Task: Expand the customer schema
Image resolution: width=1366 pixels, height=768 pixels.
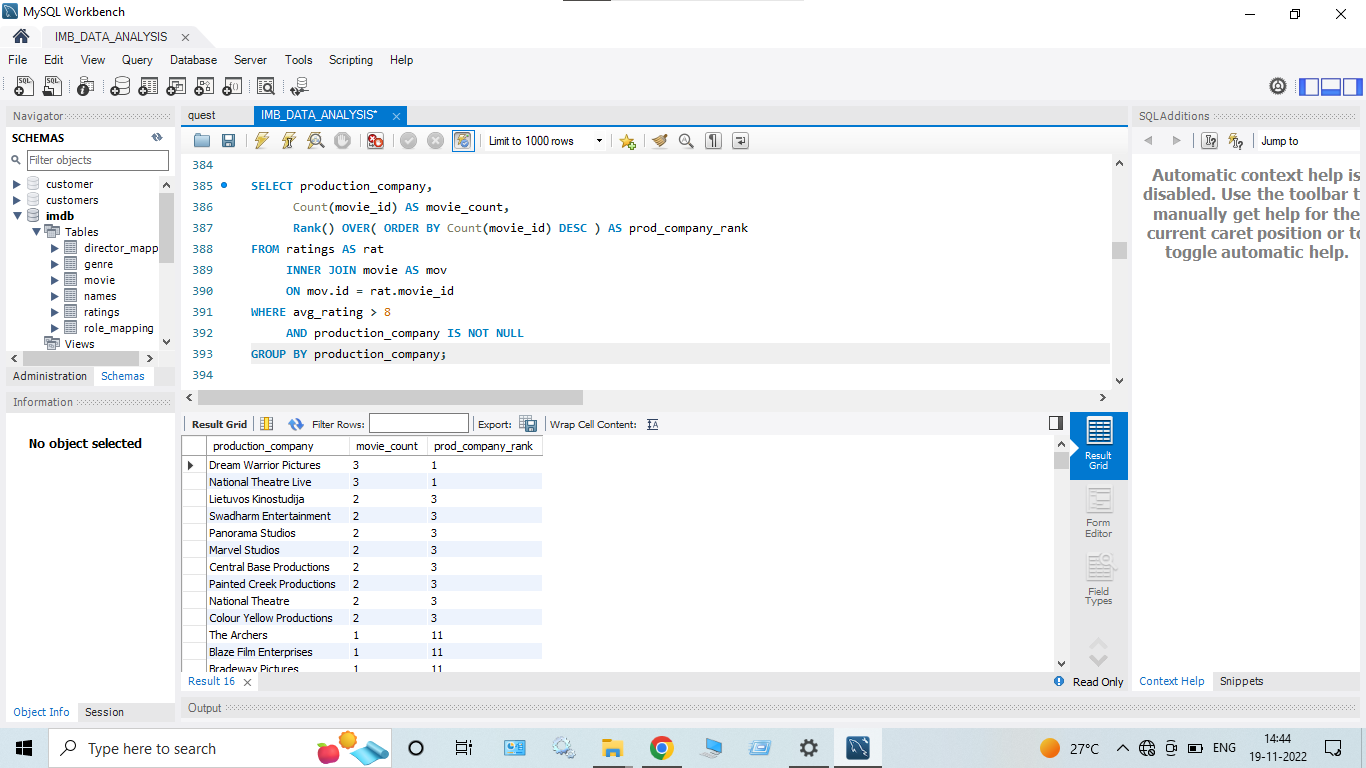Action: point(17,184)
